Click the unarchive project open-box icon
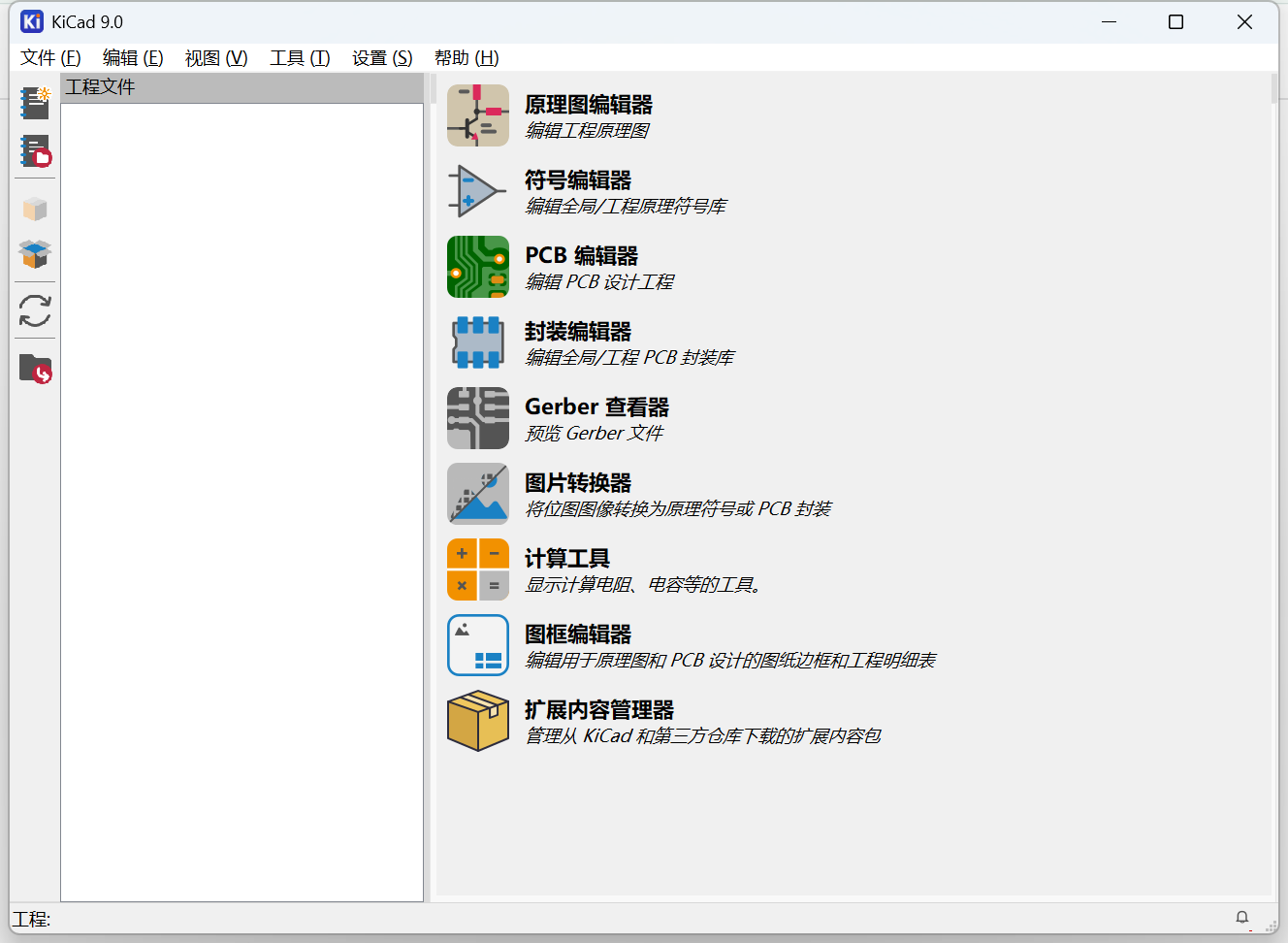The width and height of the screenshot is (1288, 943). pos(35,254)
